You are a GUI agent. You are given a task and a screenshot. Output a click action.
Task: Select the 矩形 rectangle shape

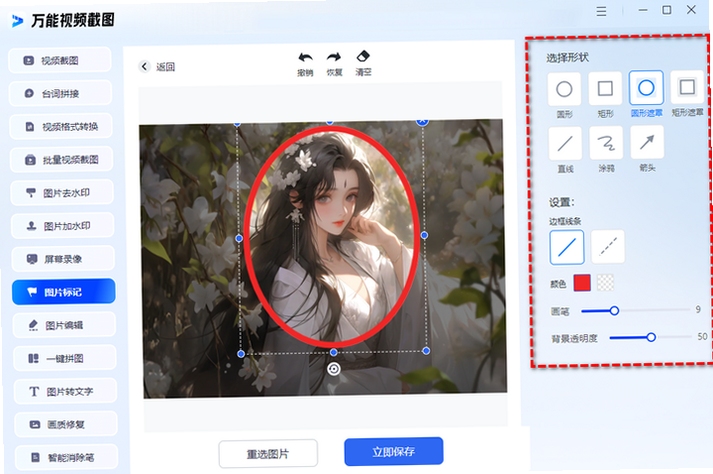coord(605,88)
